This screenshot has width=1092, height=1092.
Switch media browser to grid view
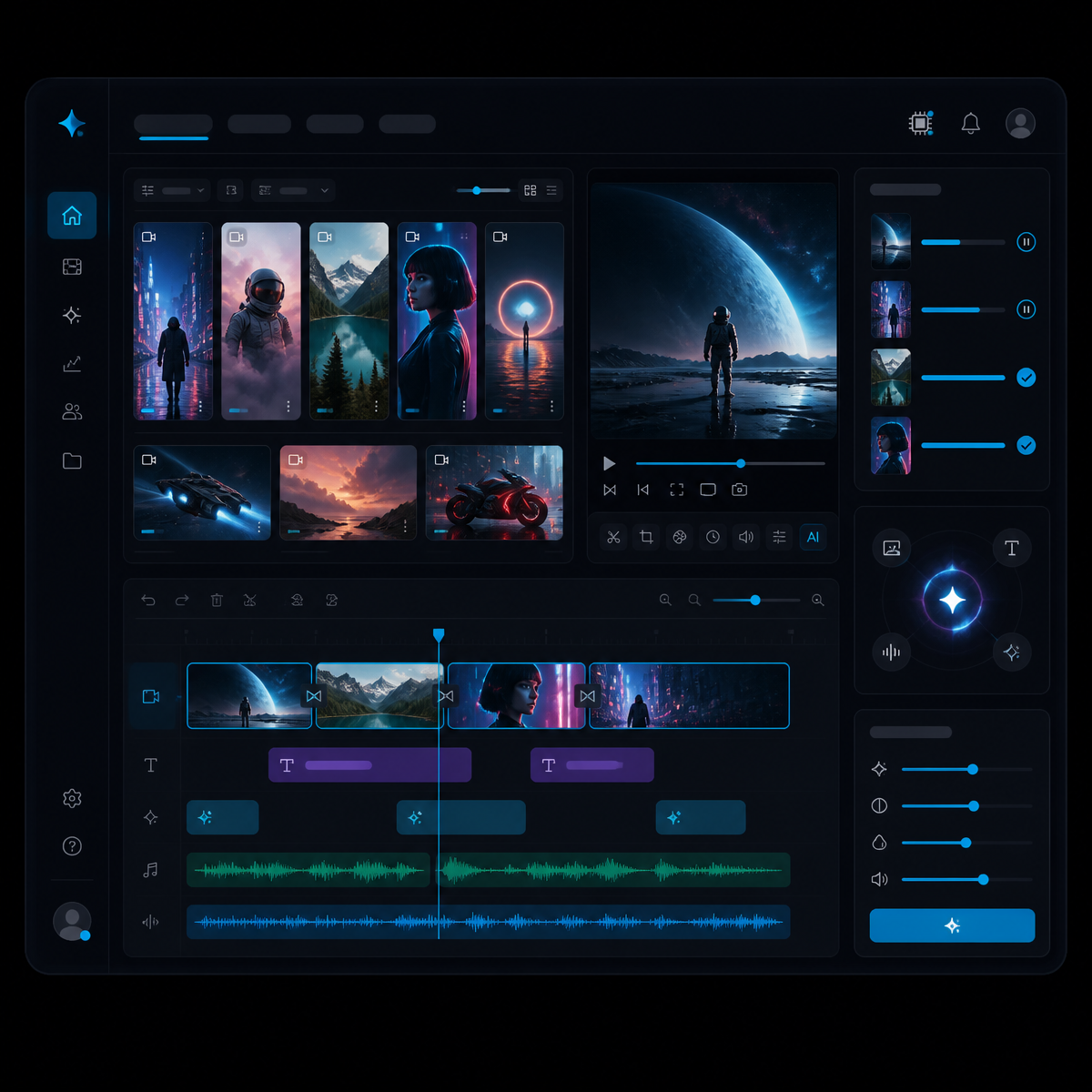click(531, 190)
